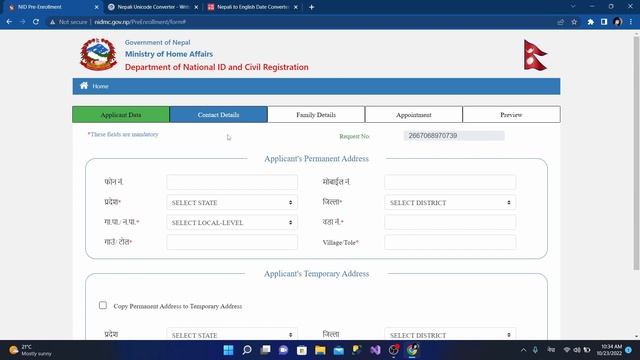The height and width of the screenshot is (360, 640).
Task: Open the tab search chevron in title bar
Action: pyautogui.click(x=573, y=7)
